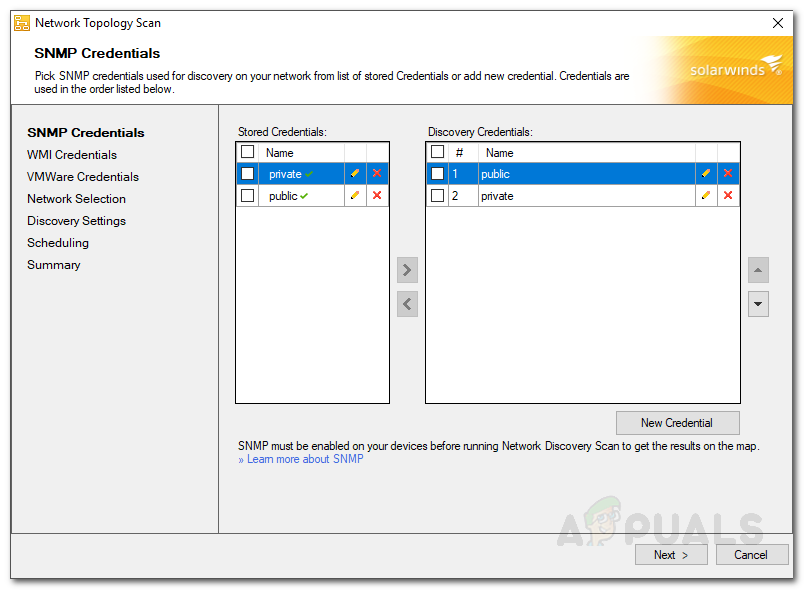Check discovery credential 1 public checkbox

(x=437, y=174)
